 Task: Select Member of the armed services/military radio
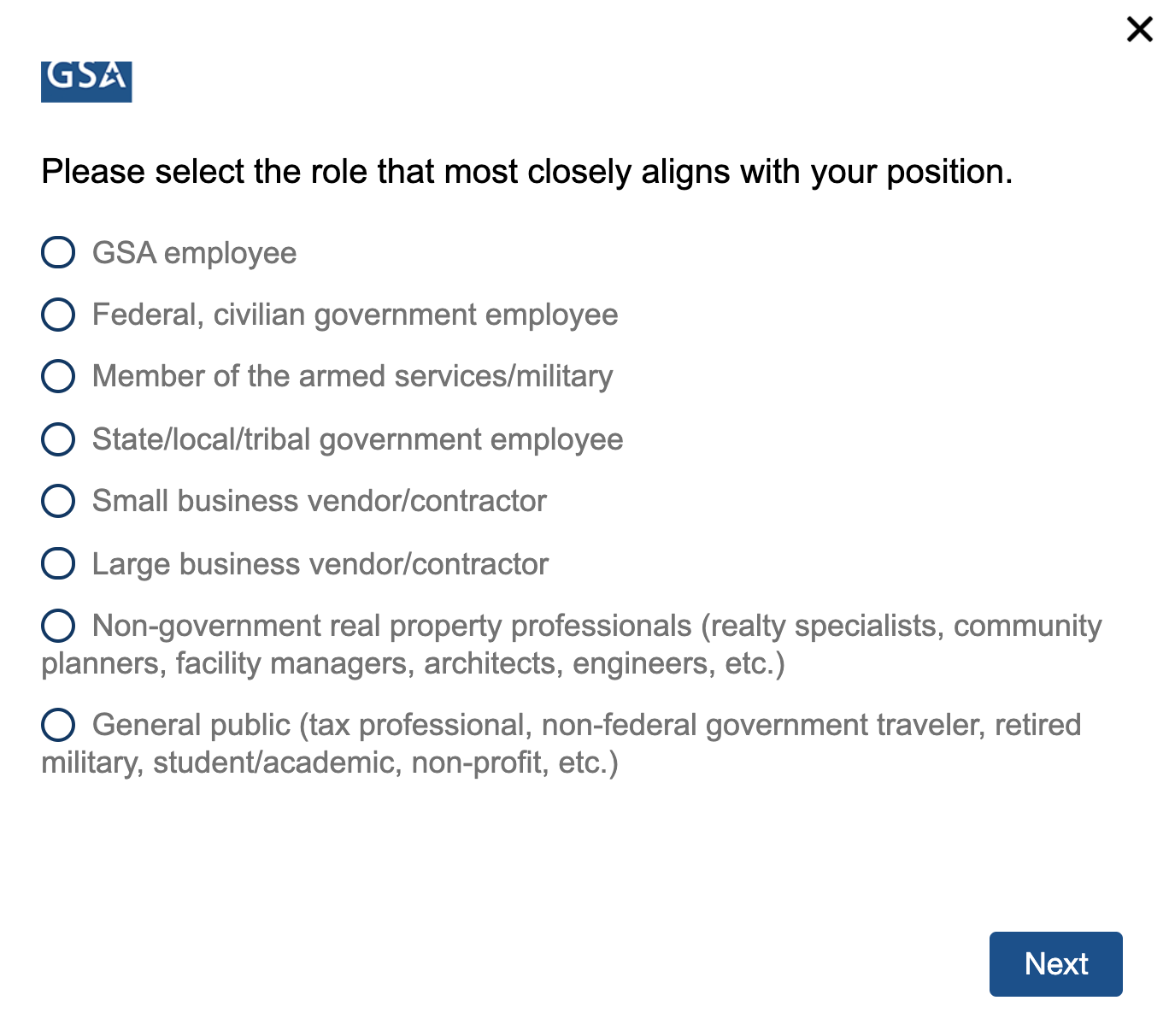[58, 376]
